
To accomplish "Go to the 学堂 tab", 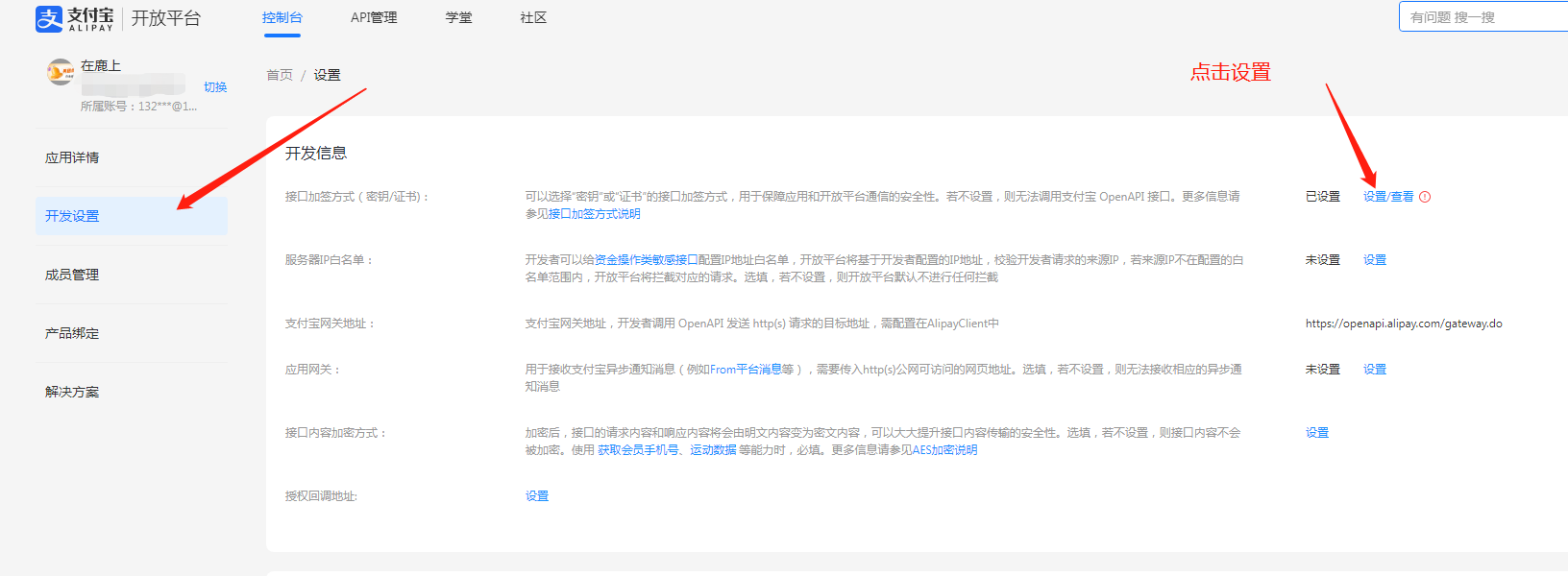I will click(x=458, y=18).
